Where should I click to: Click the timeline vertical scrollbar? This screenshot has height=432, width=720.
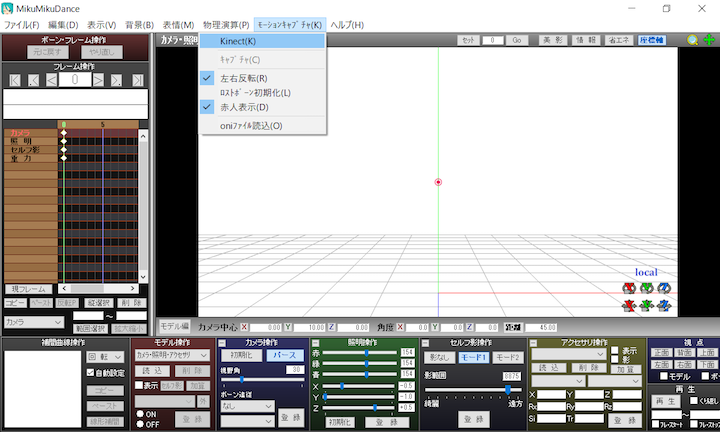pos(143,207)
